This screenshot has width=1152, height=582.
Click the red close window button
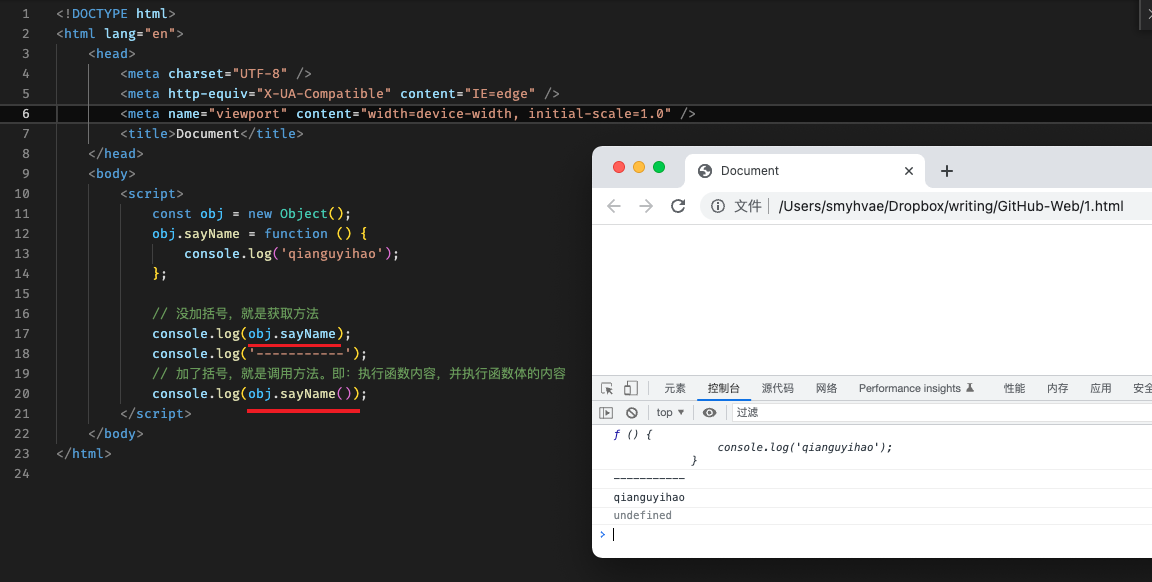619,167
